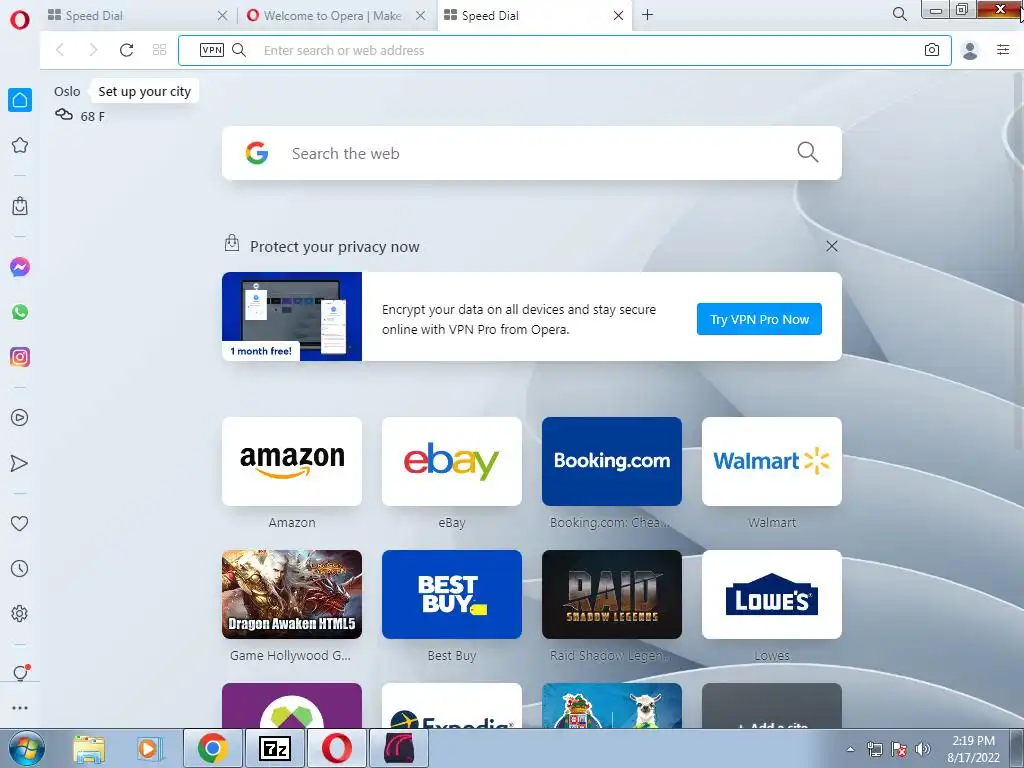The image size is (1024, 768).
Task: Open the Lowe's speed dial tile
Action: pyautogui.click(x=772, y=594)
